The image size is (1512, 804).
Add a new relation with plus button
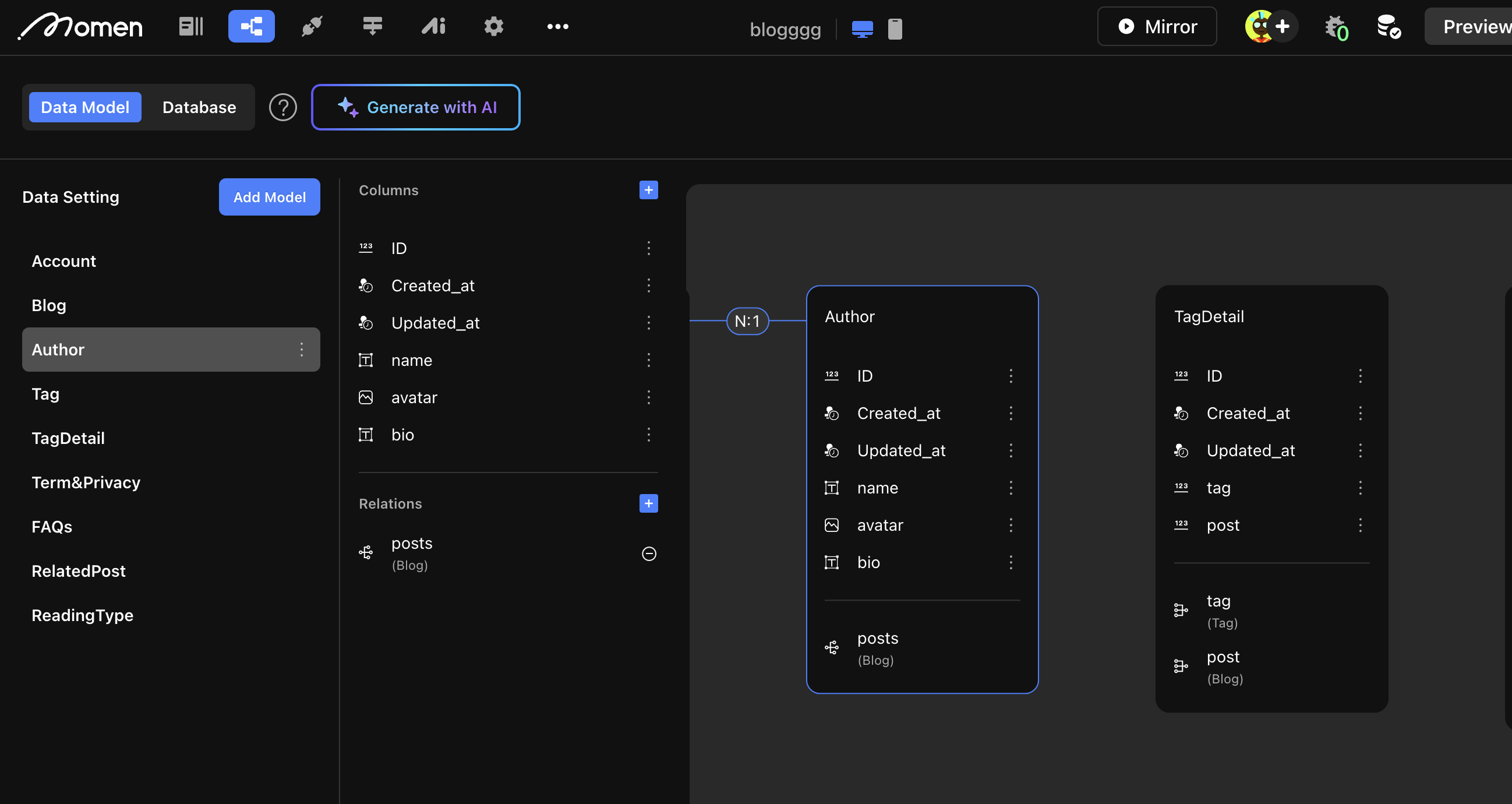(x=649, y=504)
